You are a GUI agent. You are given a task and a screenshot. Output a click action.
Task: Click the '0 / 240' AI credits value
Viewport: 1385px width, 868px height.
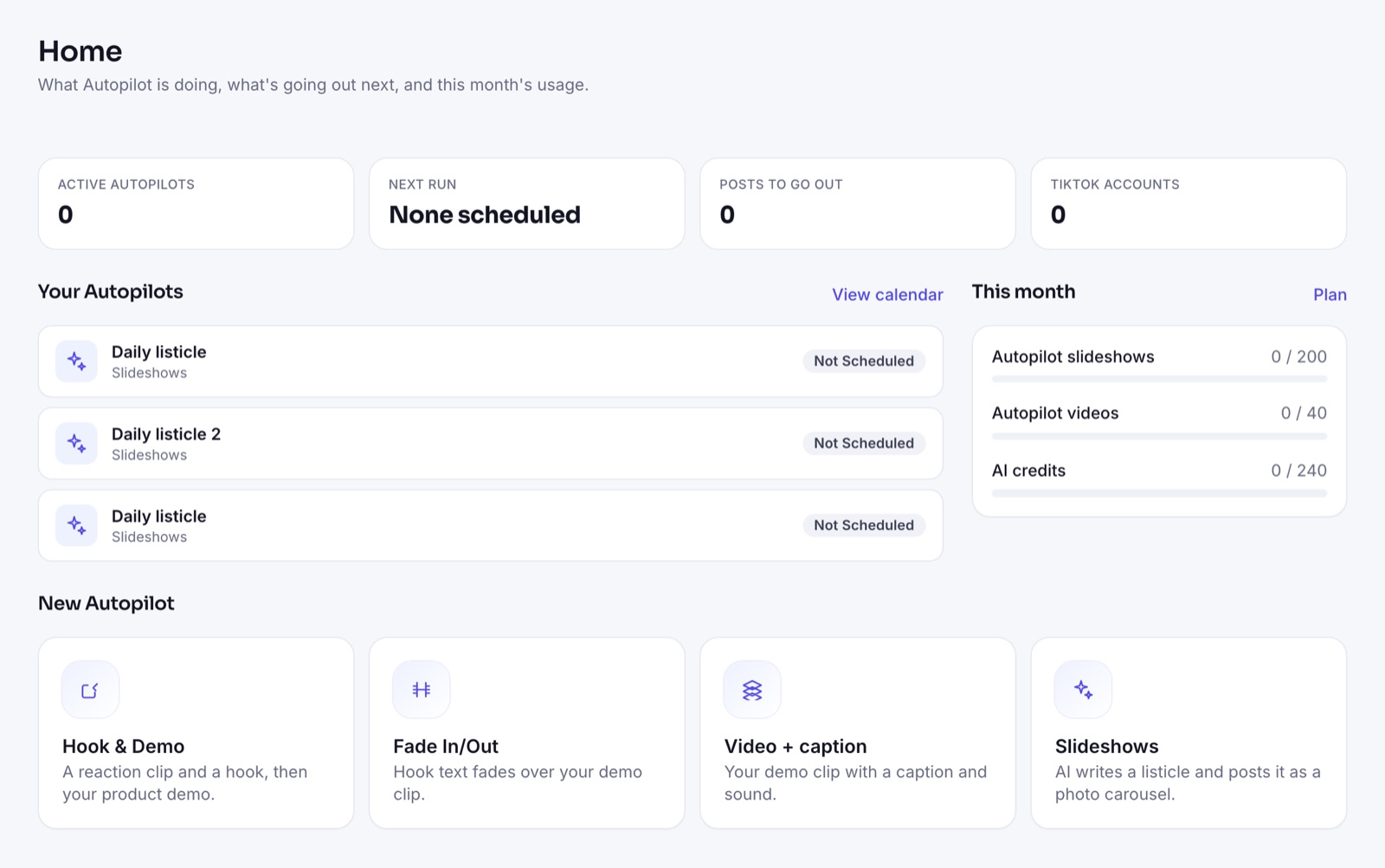1298,471
